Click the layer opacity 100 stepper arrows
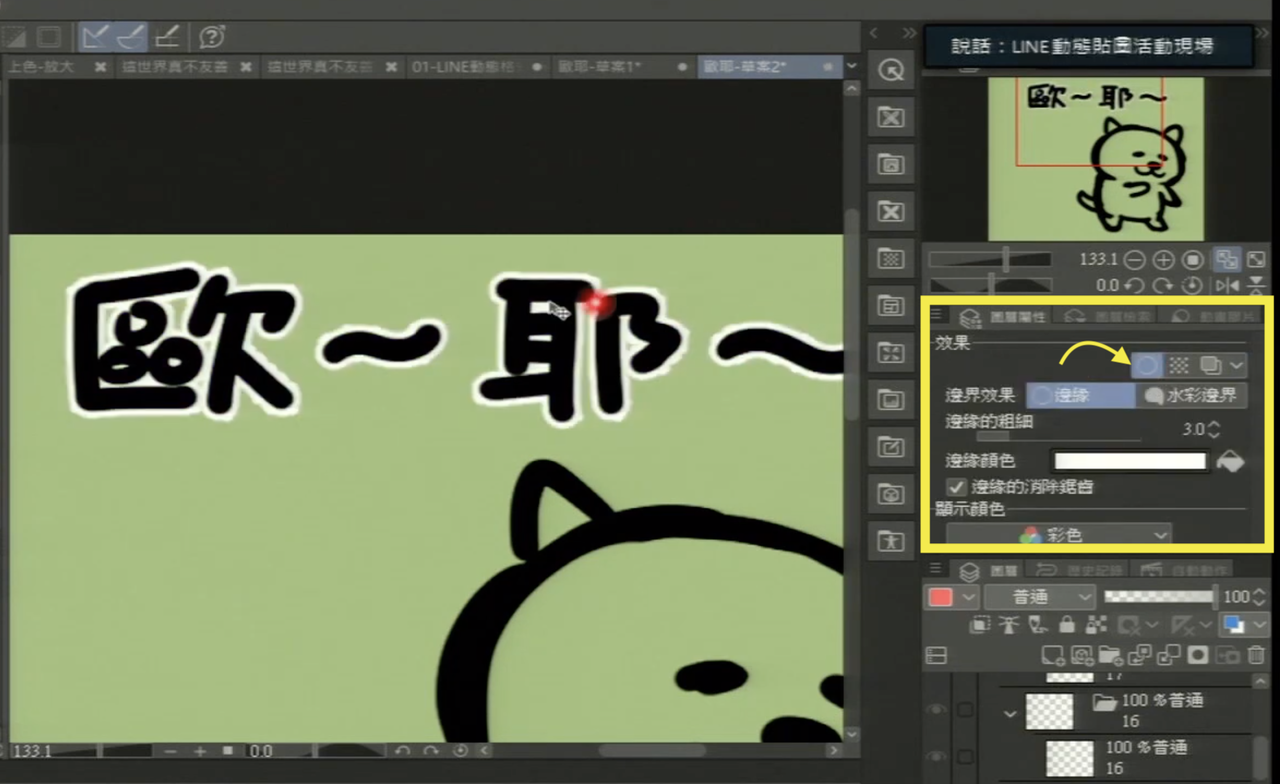This screenshot has height=784, width=1280. pos(1258,597)
